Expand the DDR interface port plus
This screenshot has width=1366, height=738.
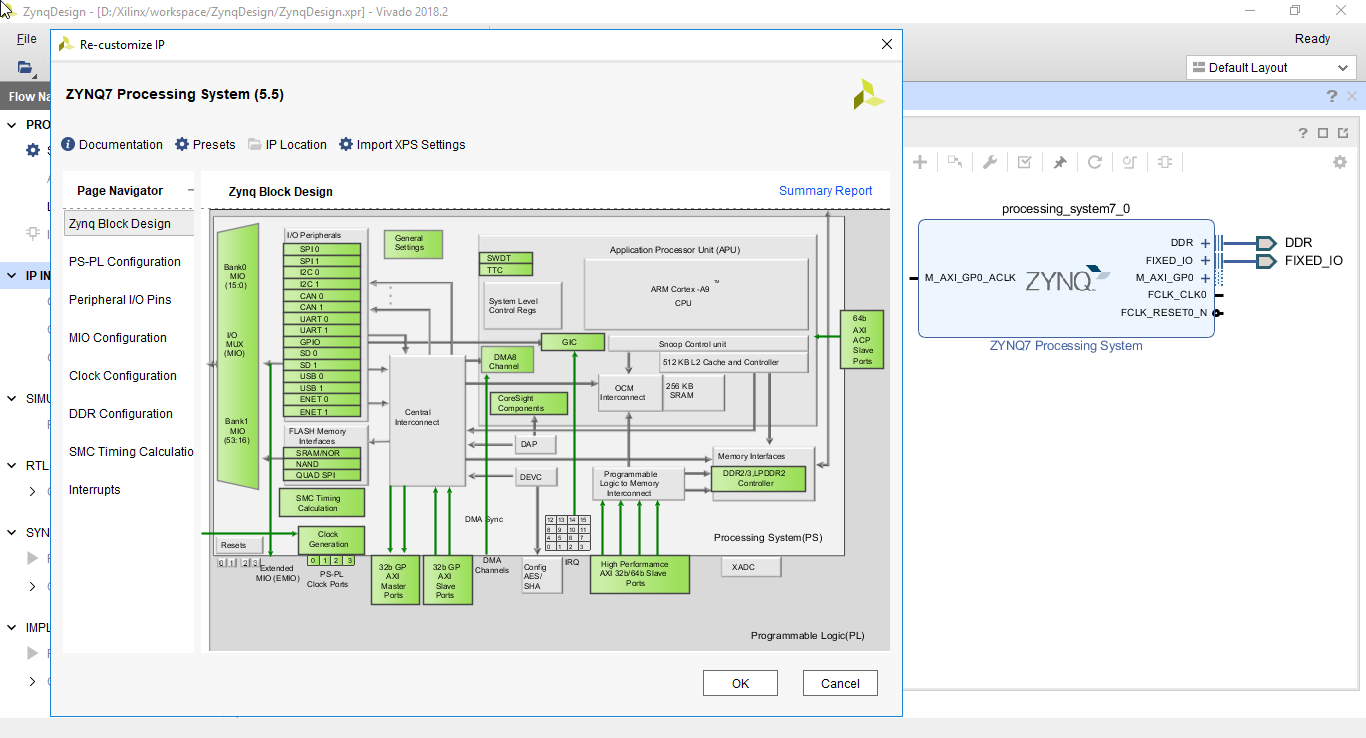click(x=1205, y=243)
